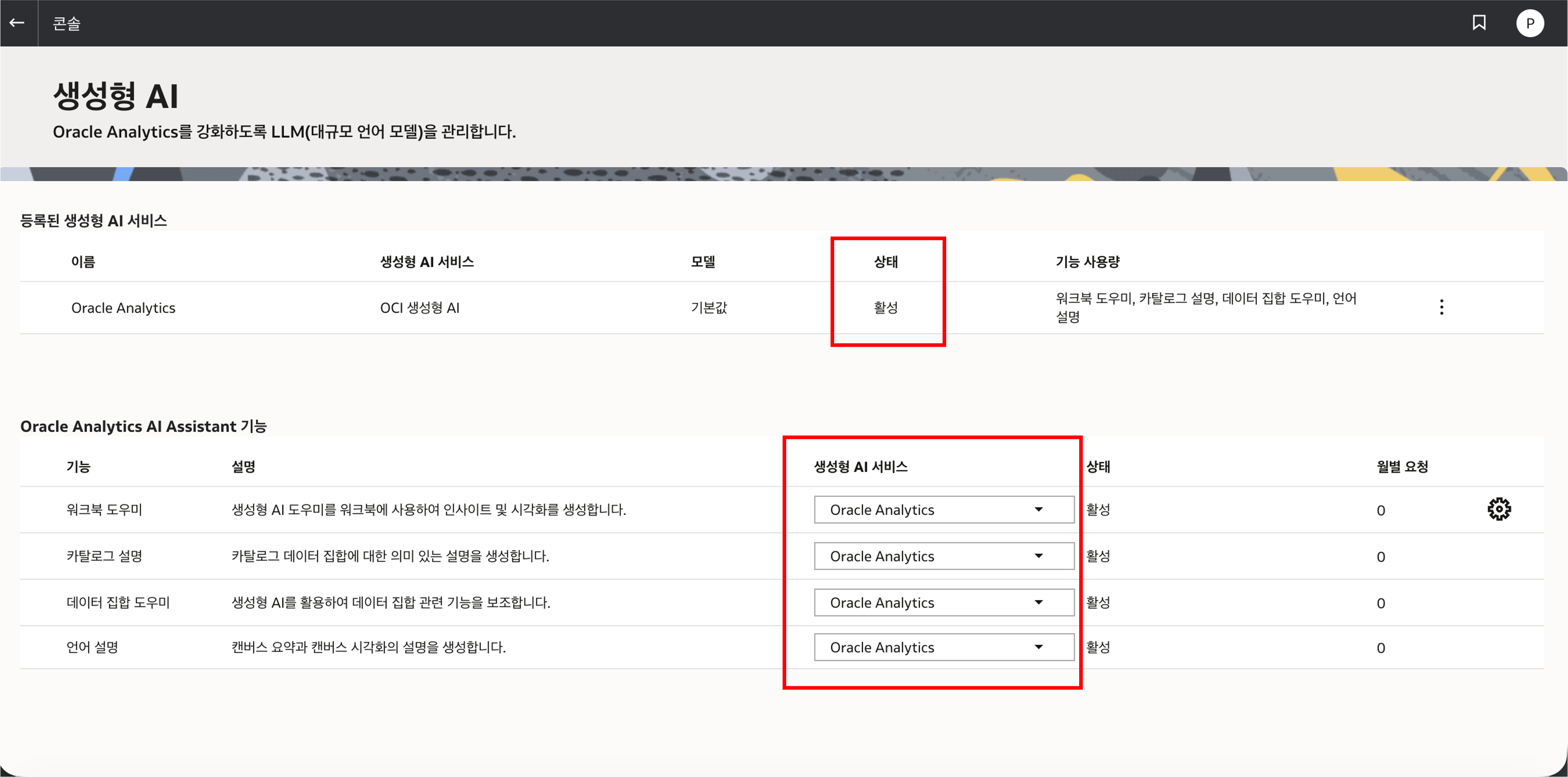Click the LLM management subtitle text
The width and height of the screenshot is (1568, 777).
(x=284, y=132)
